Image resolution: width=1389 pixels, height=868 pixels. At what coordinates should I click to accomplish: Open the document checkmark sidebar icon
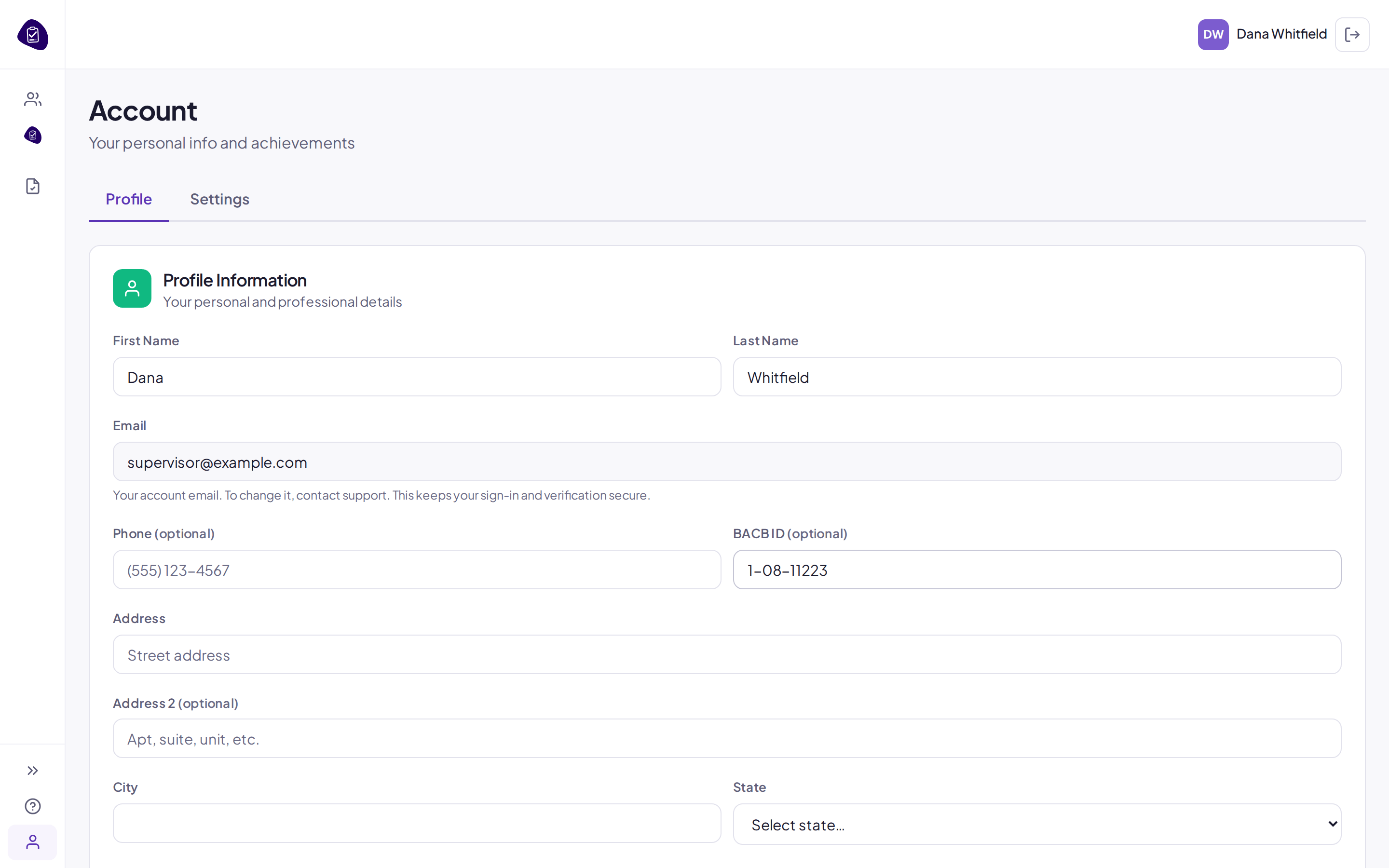[33, 186]
